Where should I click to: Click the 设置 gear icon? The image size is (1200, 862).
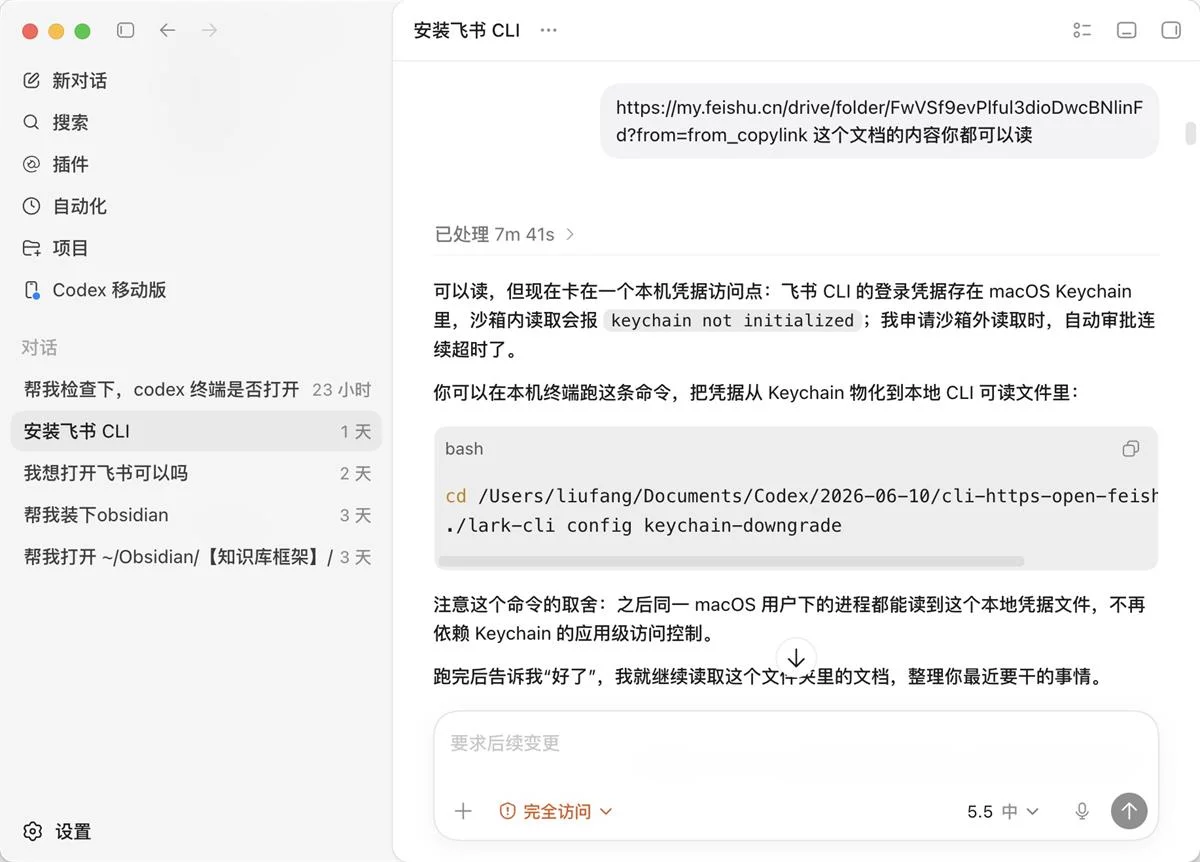click(33, 831)
